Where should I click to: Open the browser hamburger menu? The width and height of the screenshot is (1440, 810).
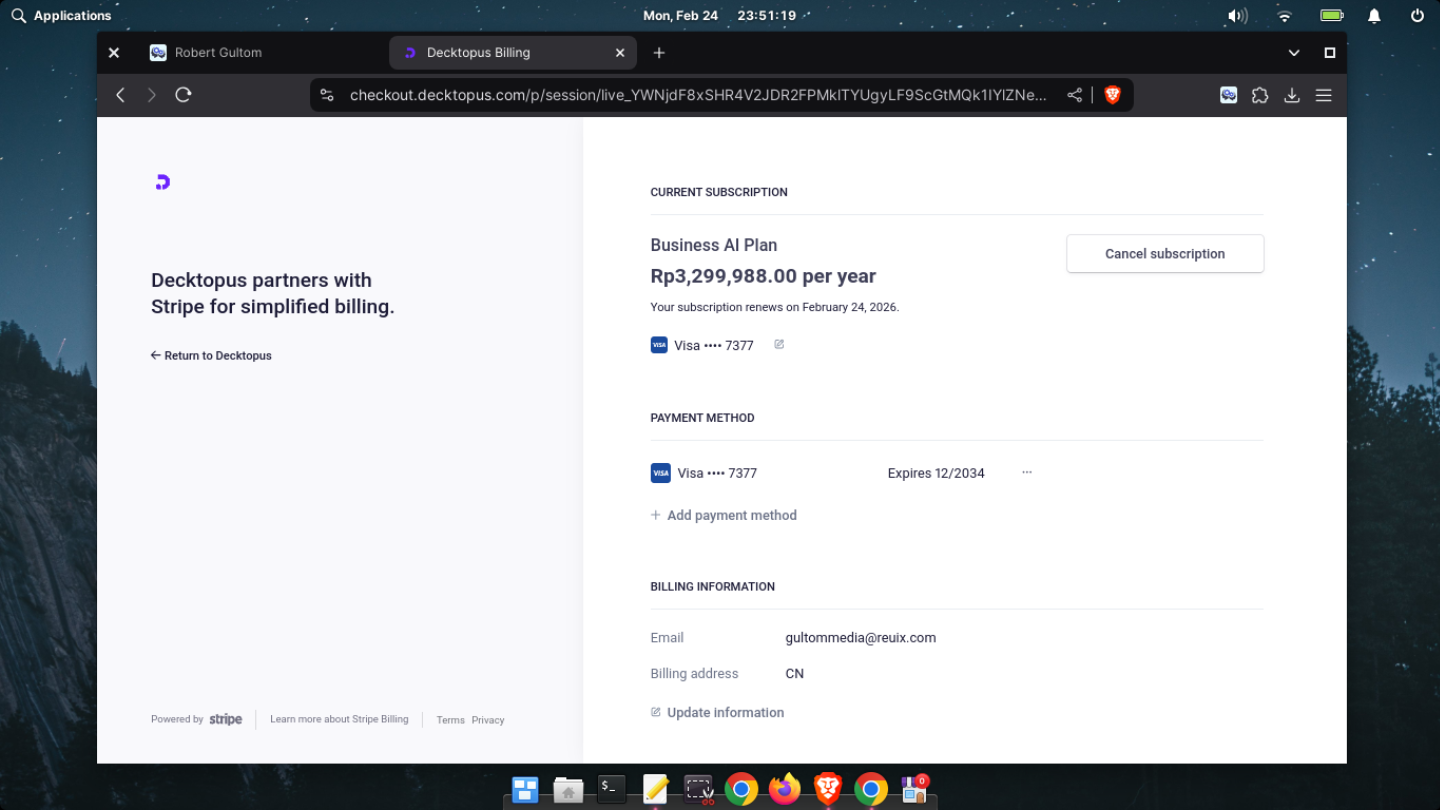(1323, 95)
